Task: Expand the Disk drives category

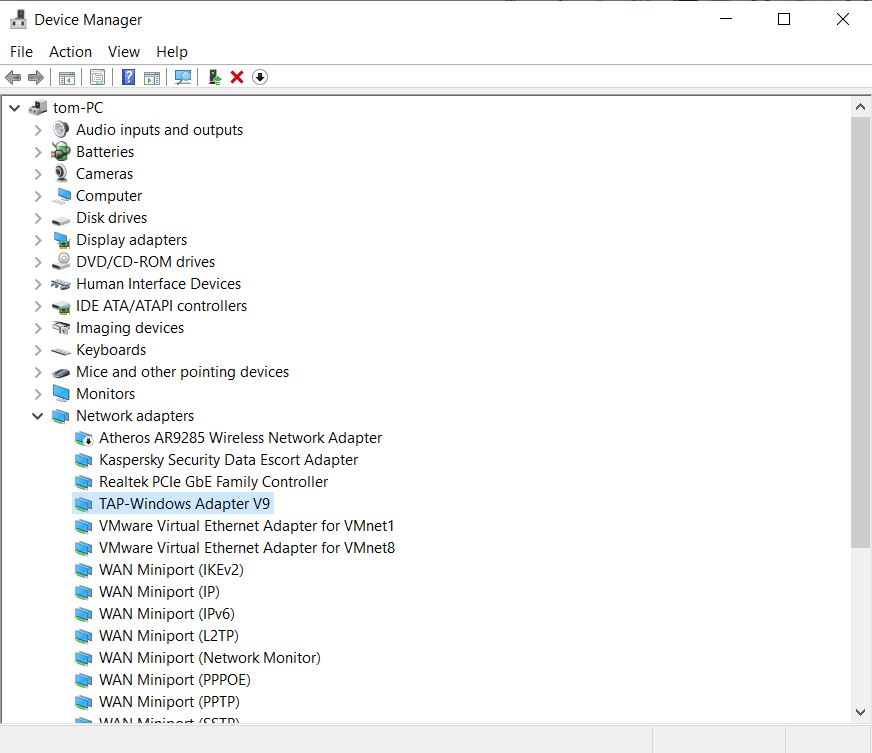Action: click(37, 218)
